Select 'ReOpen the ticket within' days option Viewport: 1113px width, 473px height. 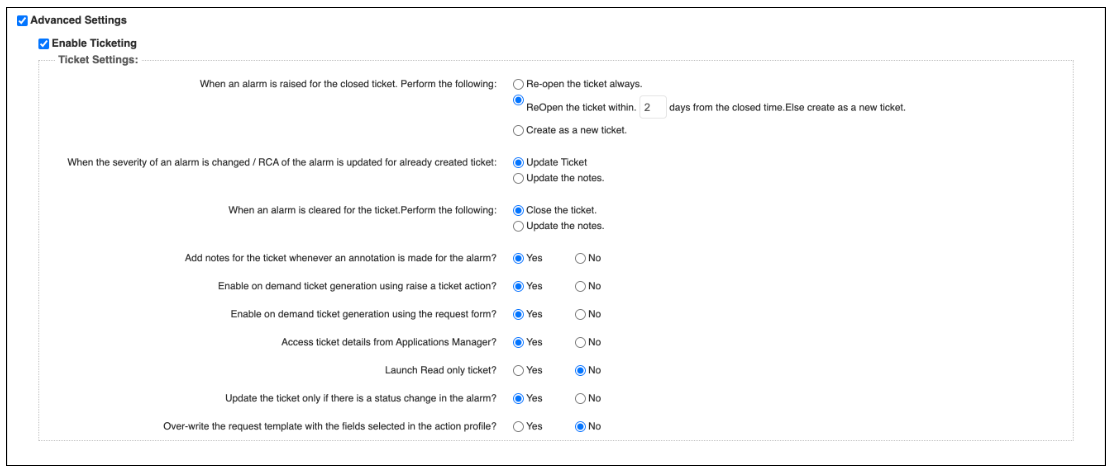pos(518,100)
